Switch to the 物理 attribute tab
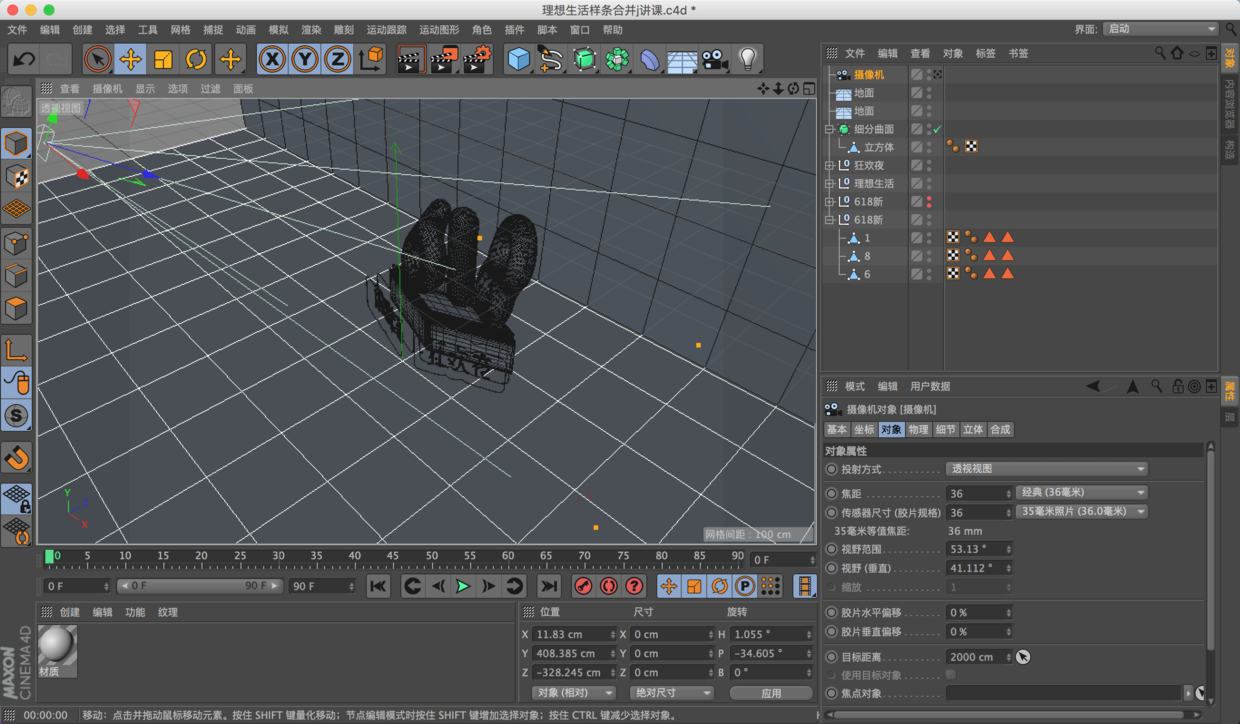1240x724 pixels. [x=918, y=429]
